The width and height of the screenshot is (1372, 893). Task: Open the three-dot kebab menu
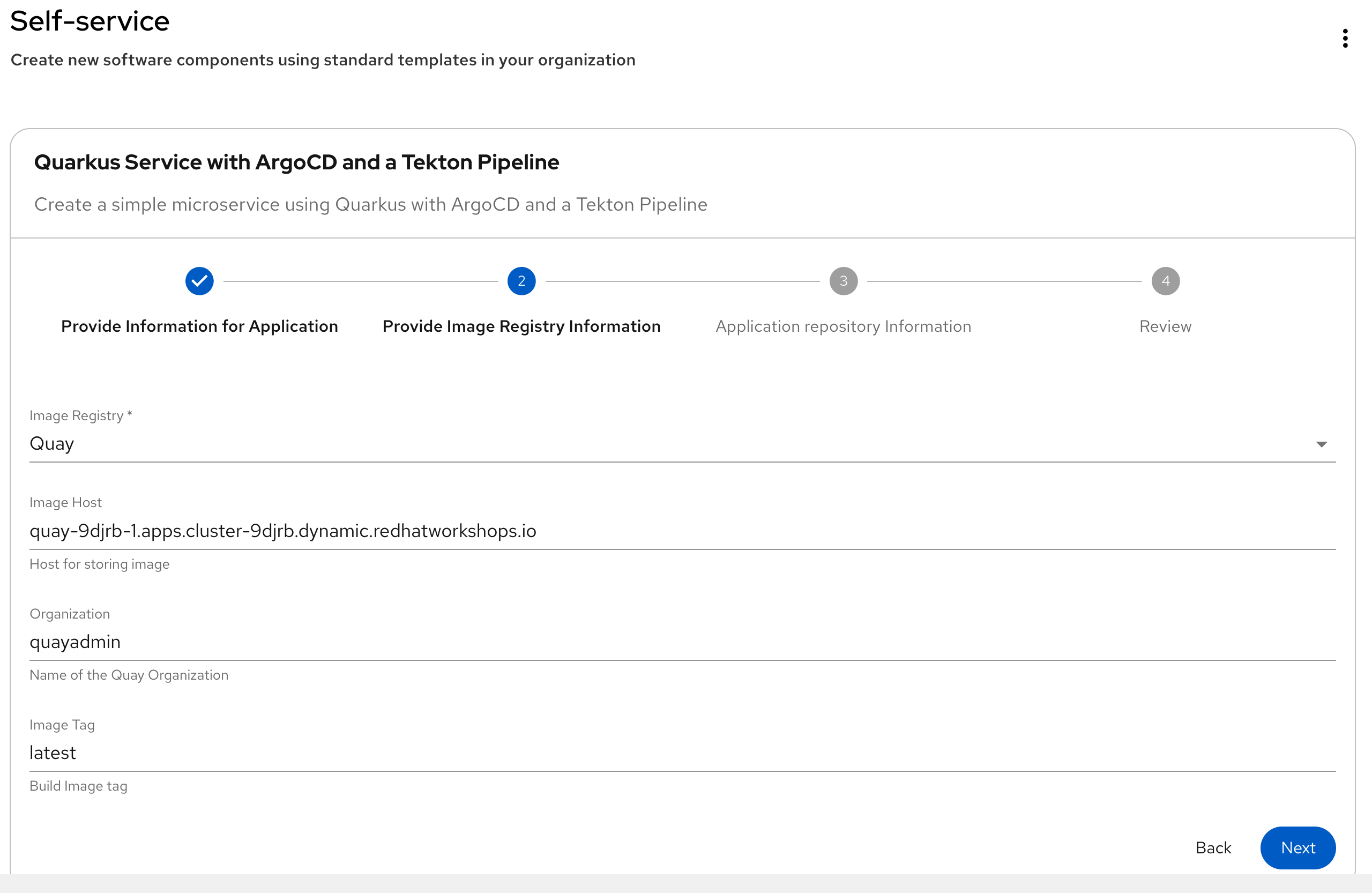pos(1345,39)
